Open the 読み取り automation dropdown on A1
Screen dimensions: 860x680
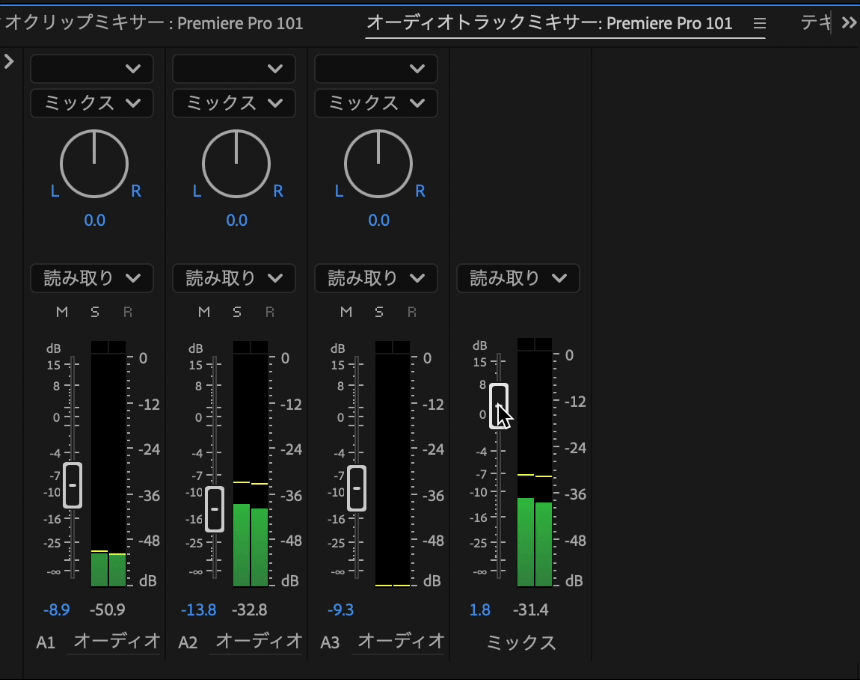pos(91,278)
